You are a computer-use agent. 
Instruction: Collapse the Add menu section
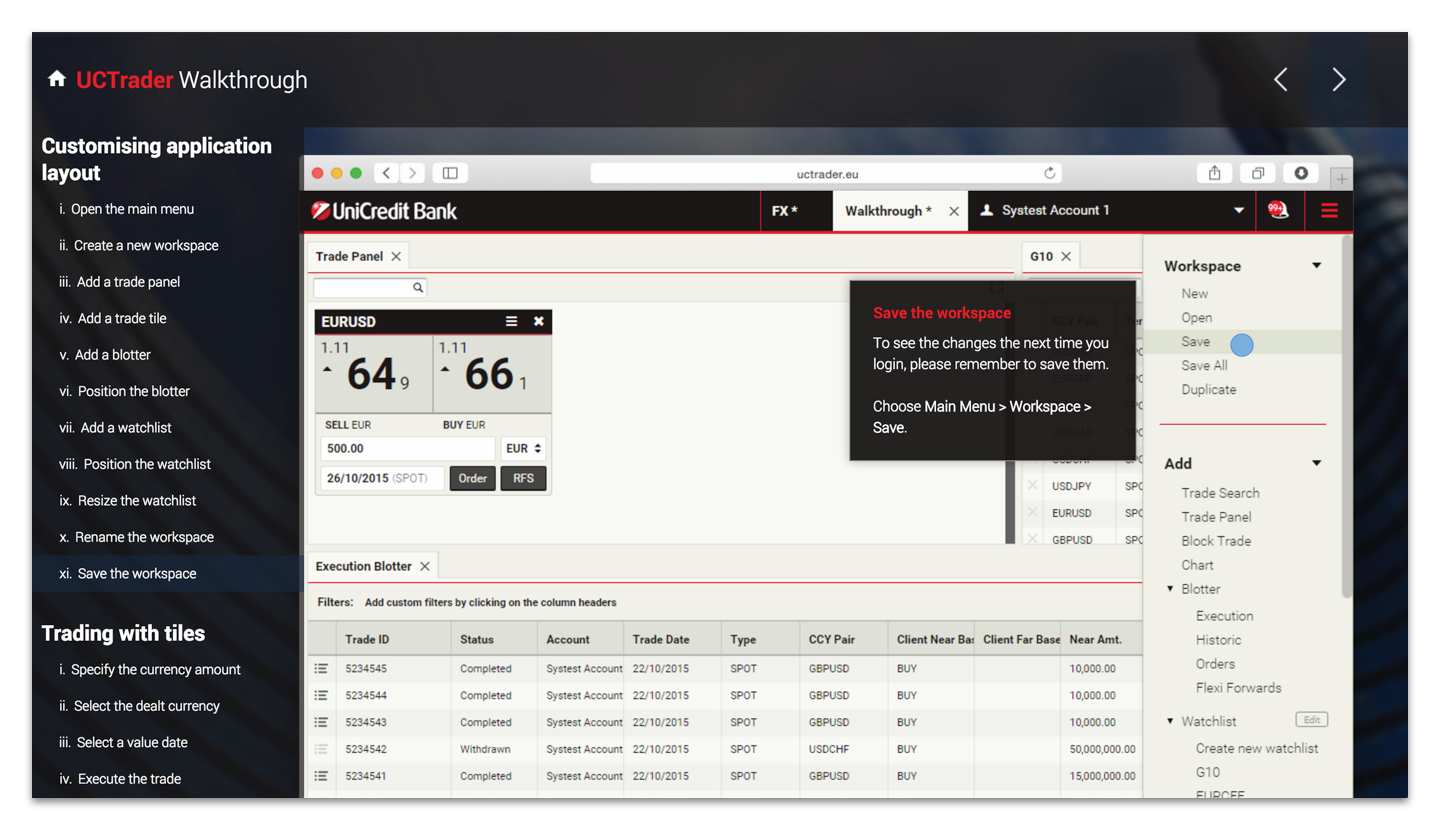[1317, 463]
